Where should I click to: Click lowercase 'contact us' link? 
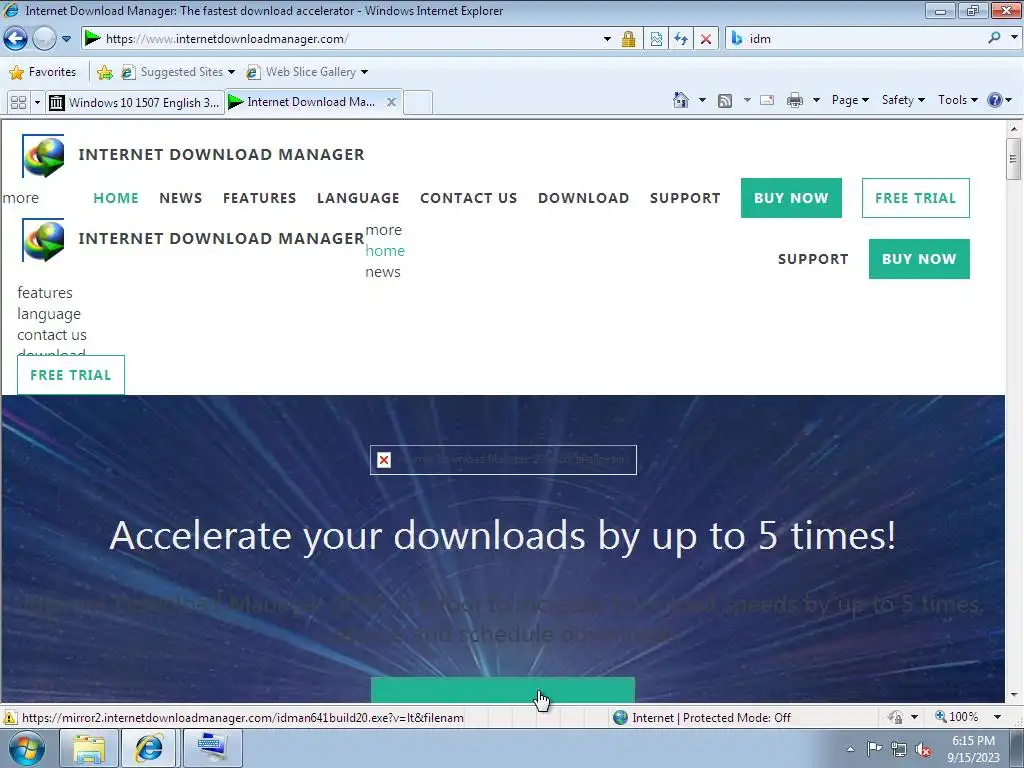52,335
